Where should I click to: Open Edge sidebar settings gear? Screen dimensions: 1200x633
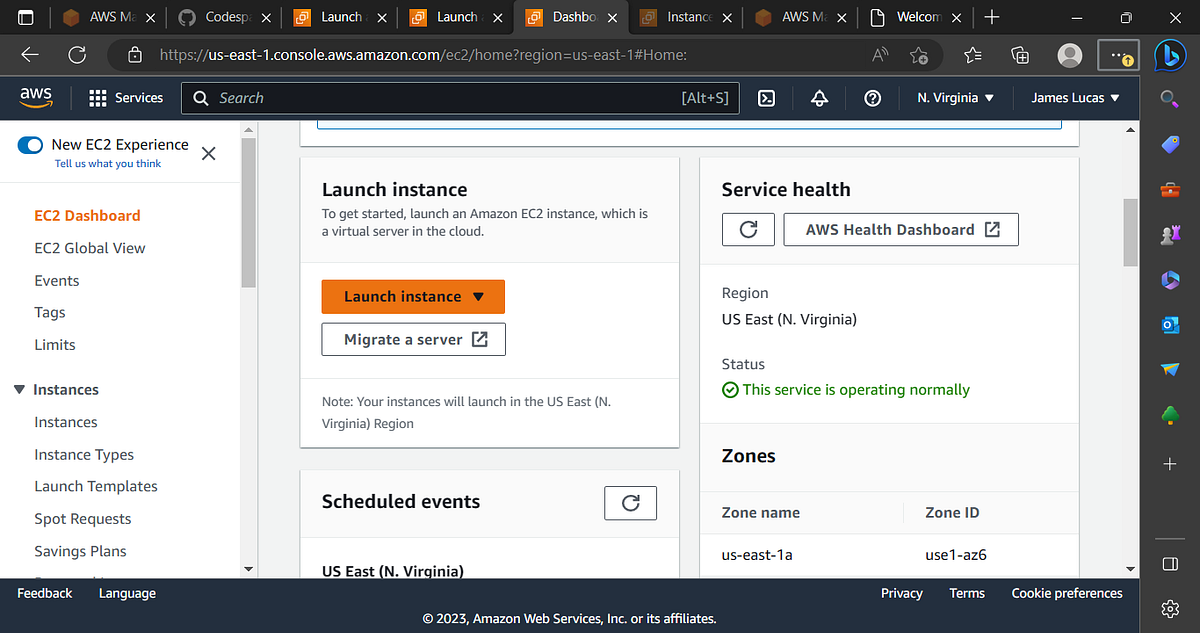point(1170,608)
